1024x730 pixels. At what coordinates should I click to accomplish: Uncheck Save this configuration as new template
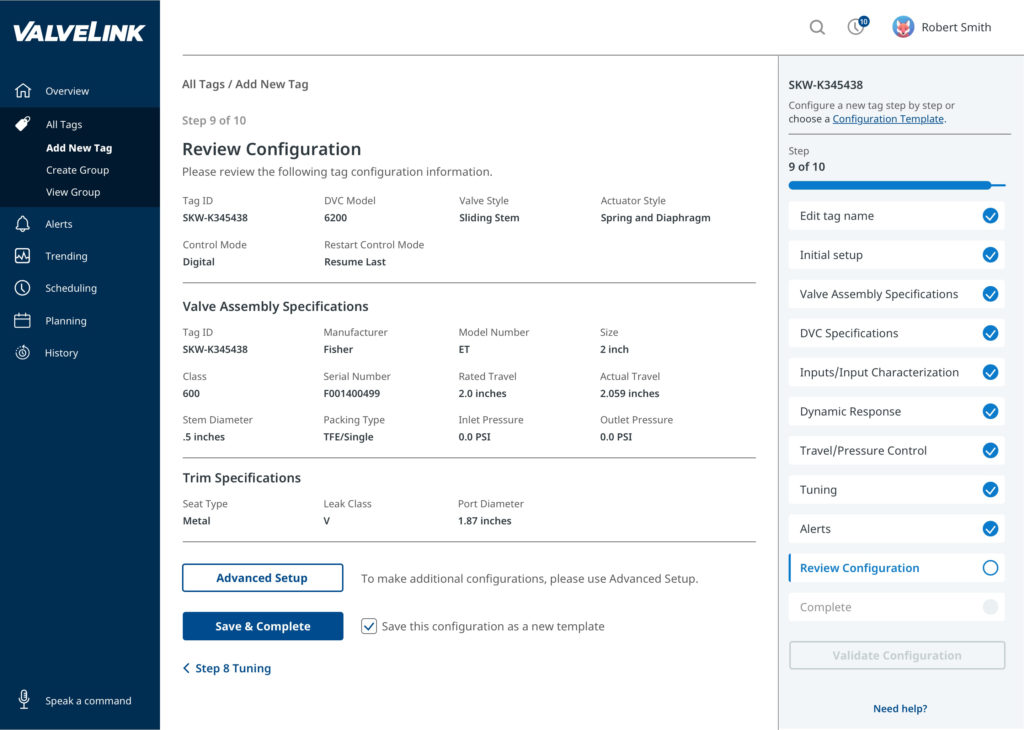tap(369, 626)
